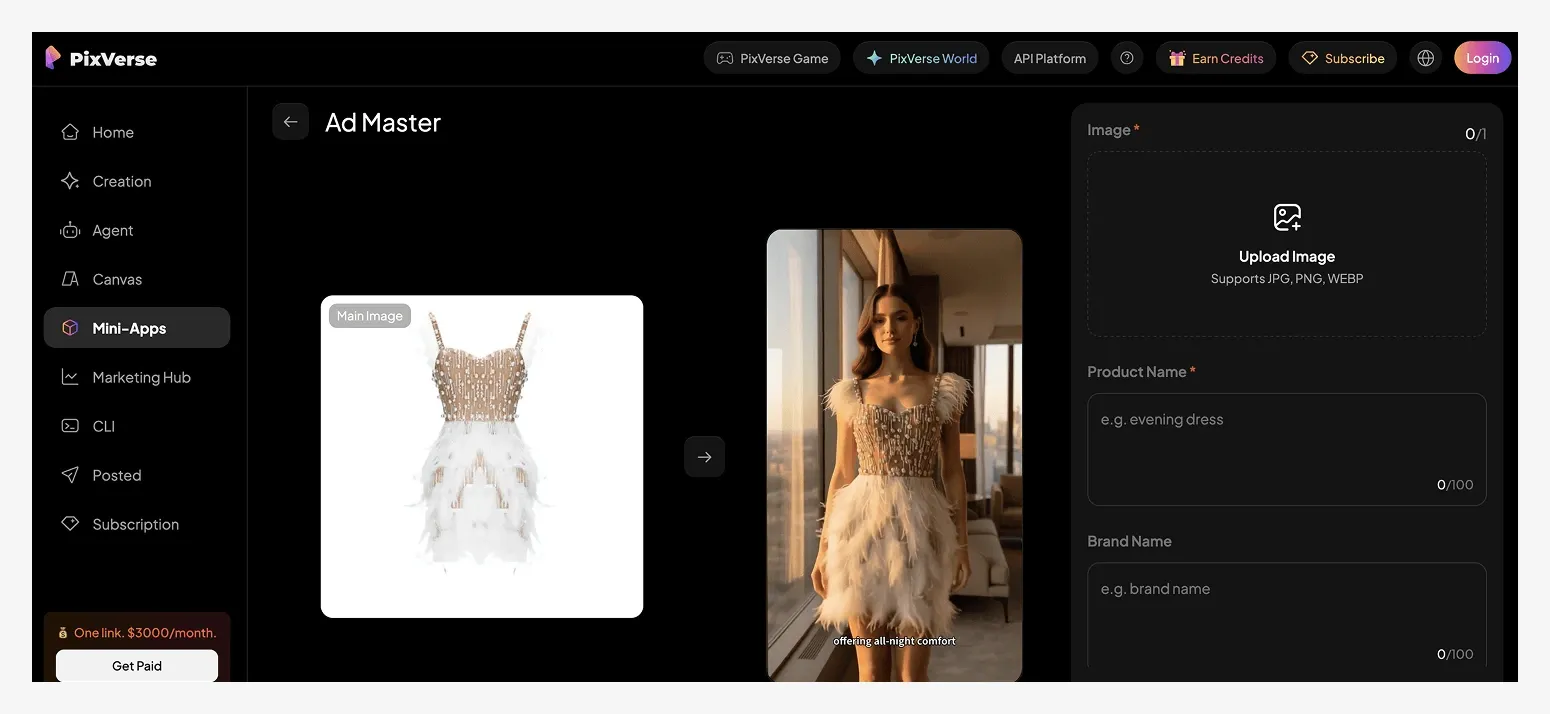Viewport: 1550px width, 714px height.
Task: Click the Agent robot icon
Action: pos(70,230)
